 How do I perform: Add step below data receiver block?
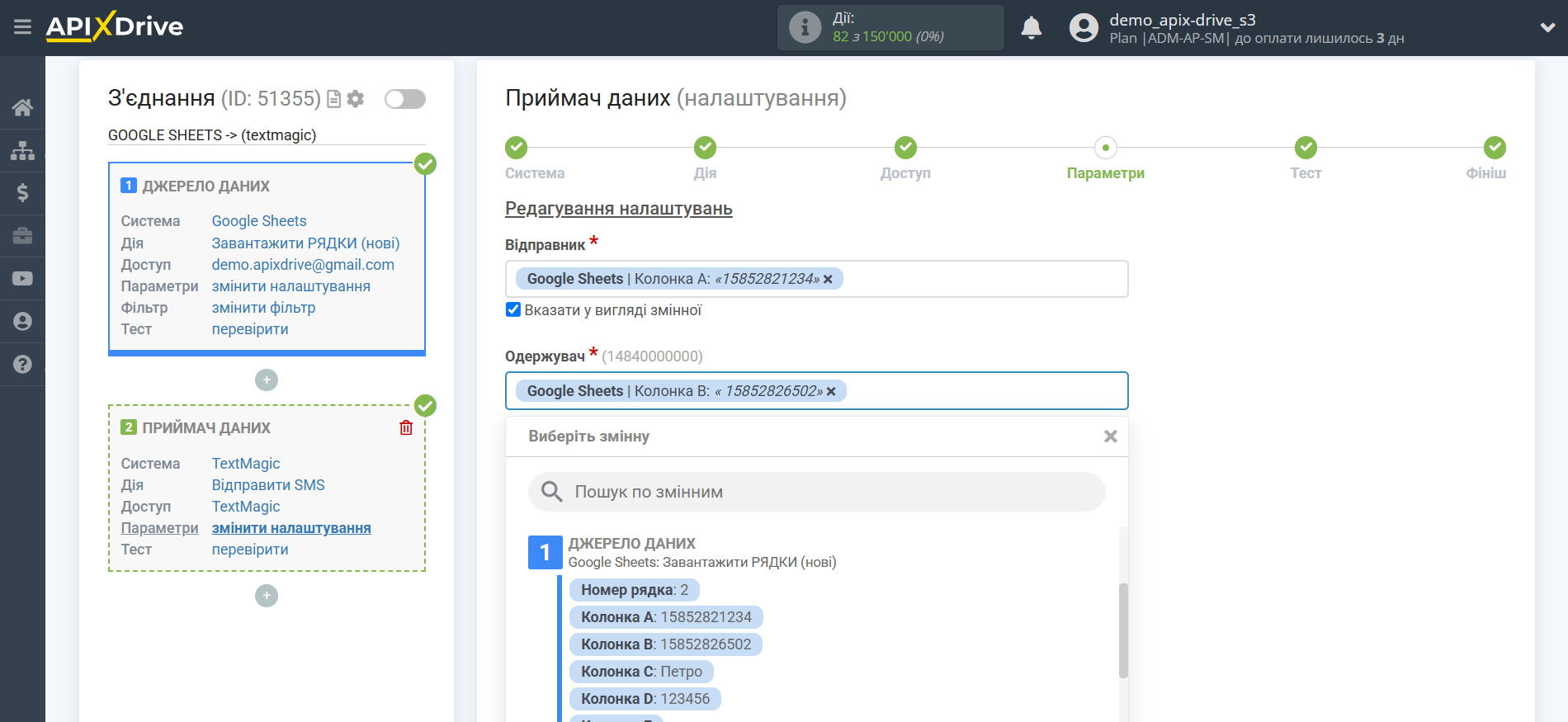click(267, 595)
